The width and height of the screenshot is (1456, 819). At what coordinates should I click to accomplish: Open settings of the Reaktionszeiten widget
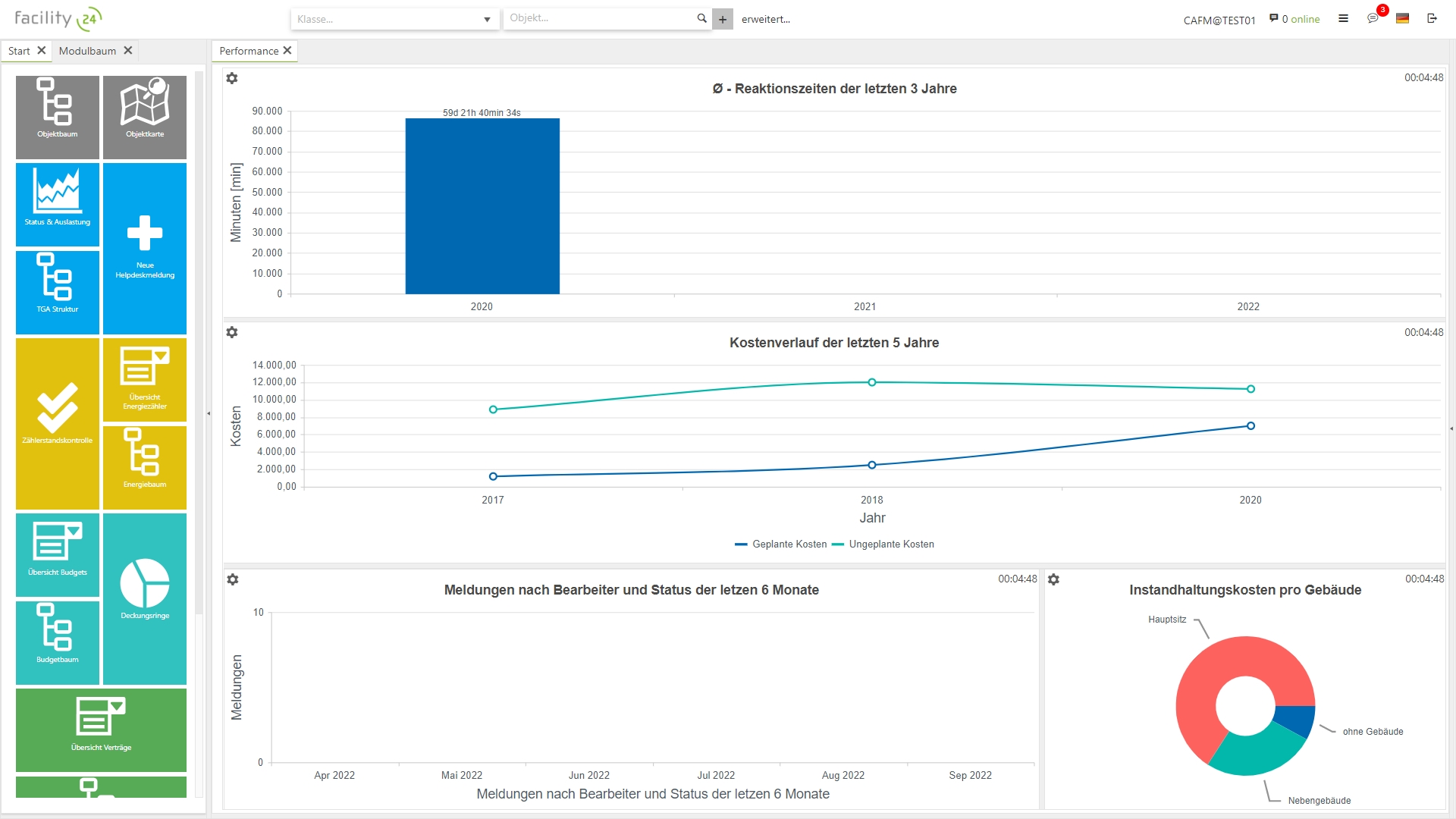pos(233,78)
